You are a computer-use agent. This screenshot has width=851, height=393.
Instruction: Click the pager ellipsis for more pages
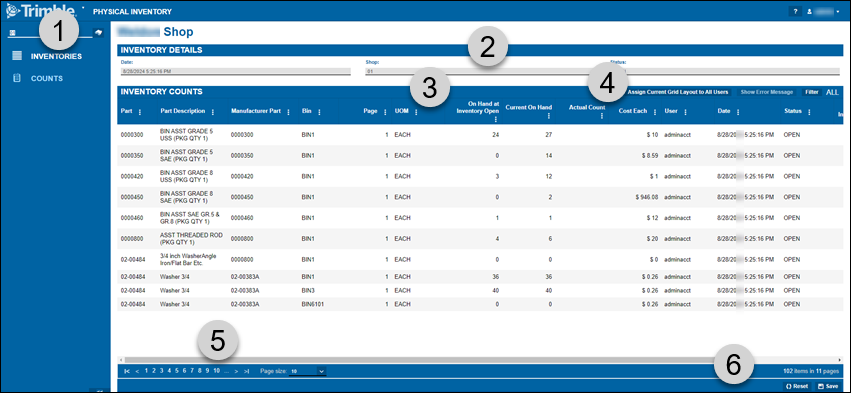[226, 371]
